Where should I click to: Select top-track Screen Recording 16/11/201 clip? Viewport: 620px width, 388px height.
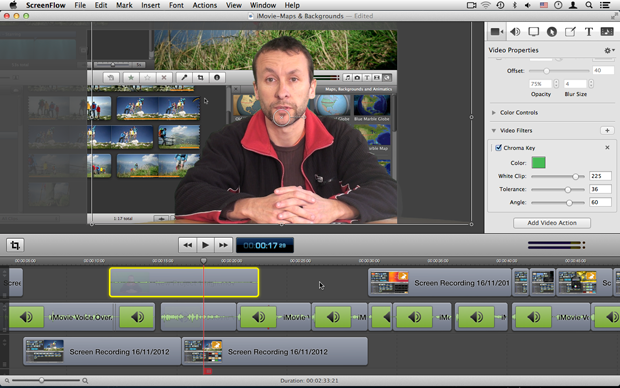pos(440,282)
